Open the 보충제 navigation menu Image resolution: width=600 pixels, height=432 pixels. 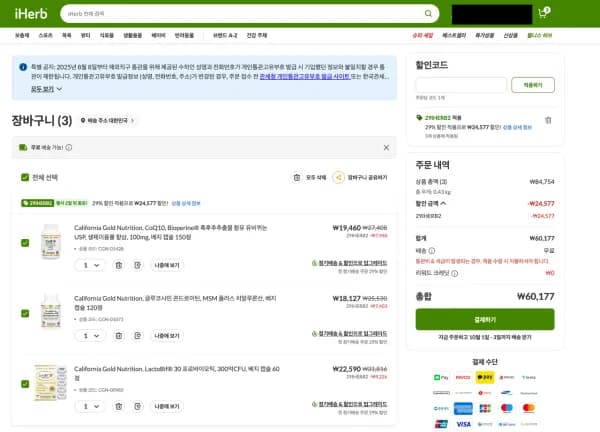point(22,35)
